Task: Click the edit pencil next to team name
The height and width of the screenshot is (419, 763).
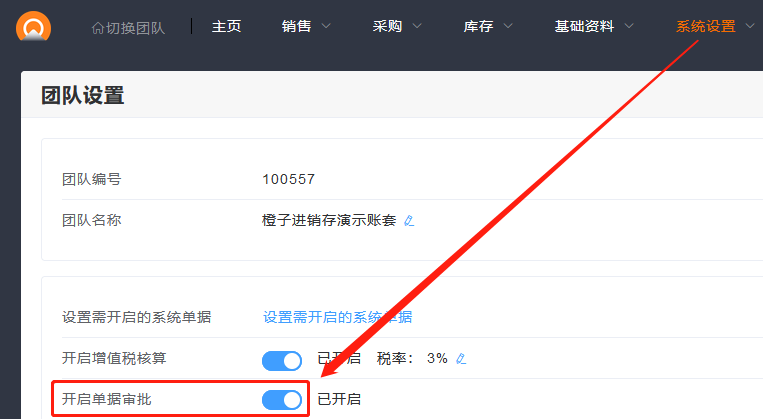Action: tap(408, 220)
